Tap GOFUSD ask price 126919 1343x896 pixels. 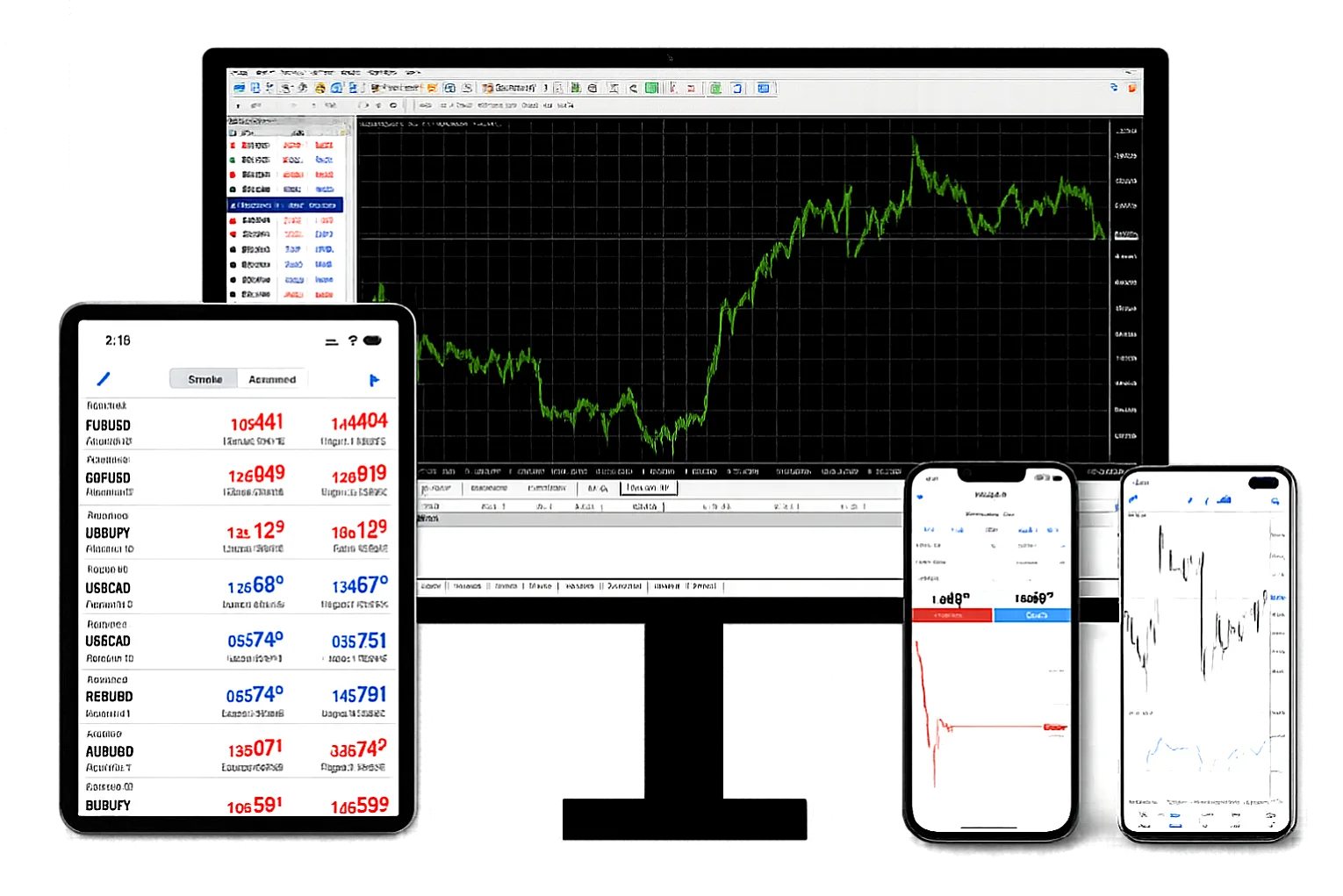tap(359, 476)
